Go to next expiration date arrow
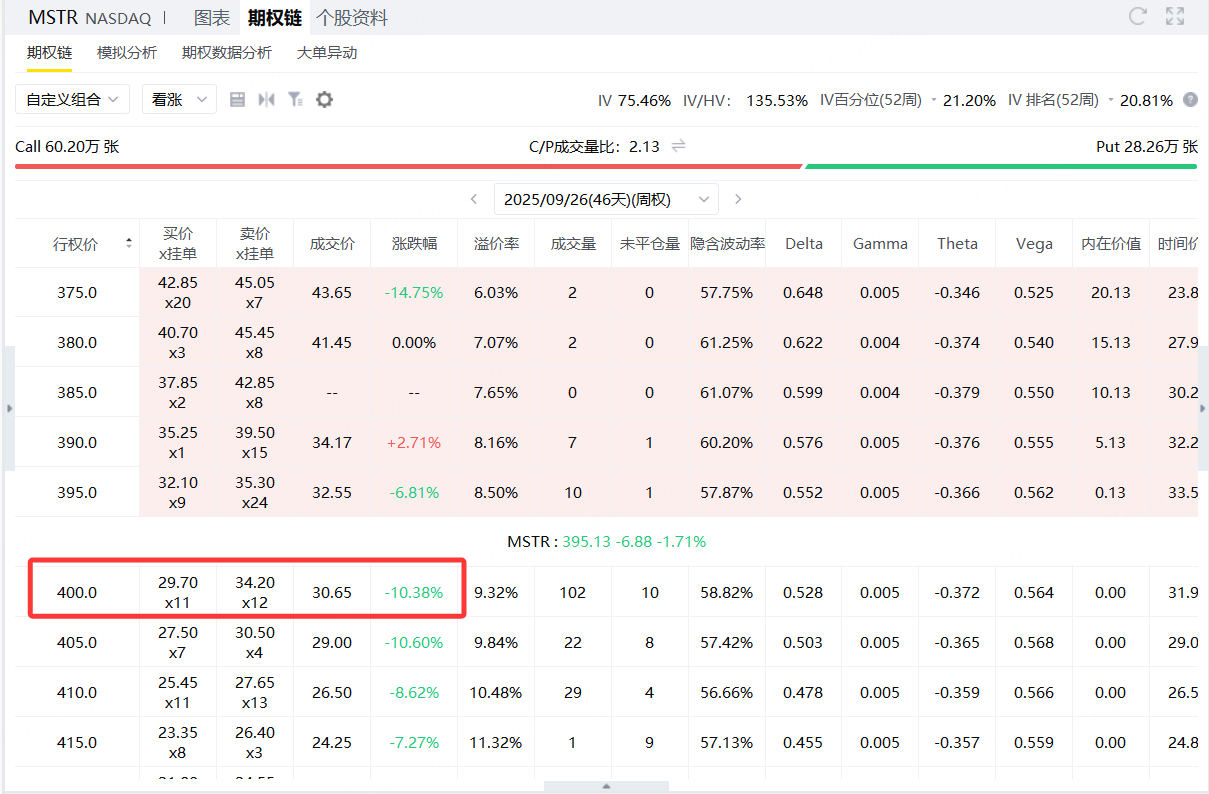This screenshot has width=1209, height=794. tap(738, 199)
